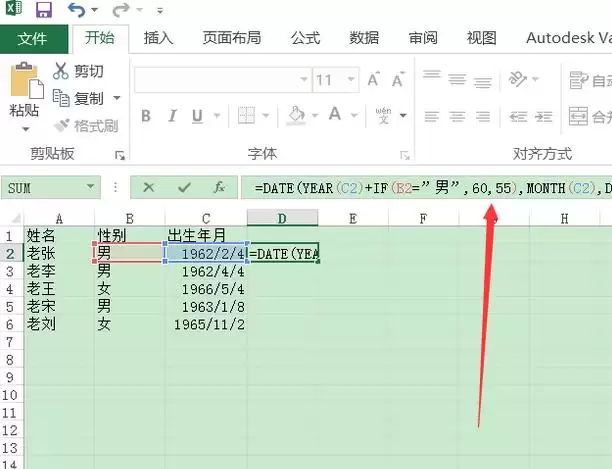Select row 4 header
The image size is (612, 469).
(10, 289)
